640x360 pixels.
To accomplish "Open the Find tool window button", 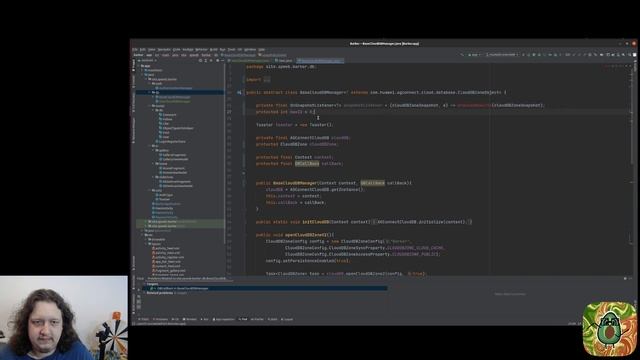I will tap(243, 319).
